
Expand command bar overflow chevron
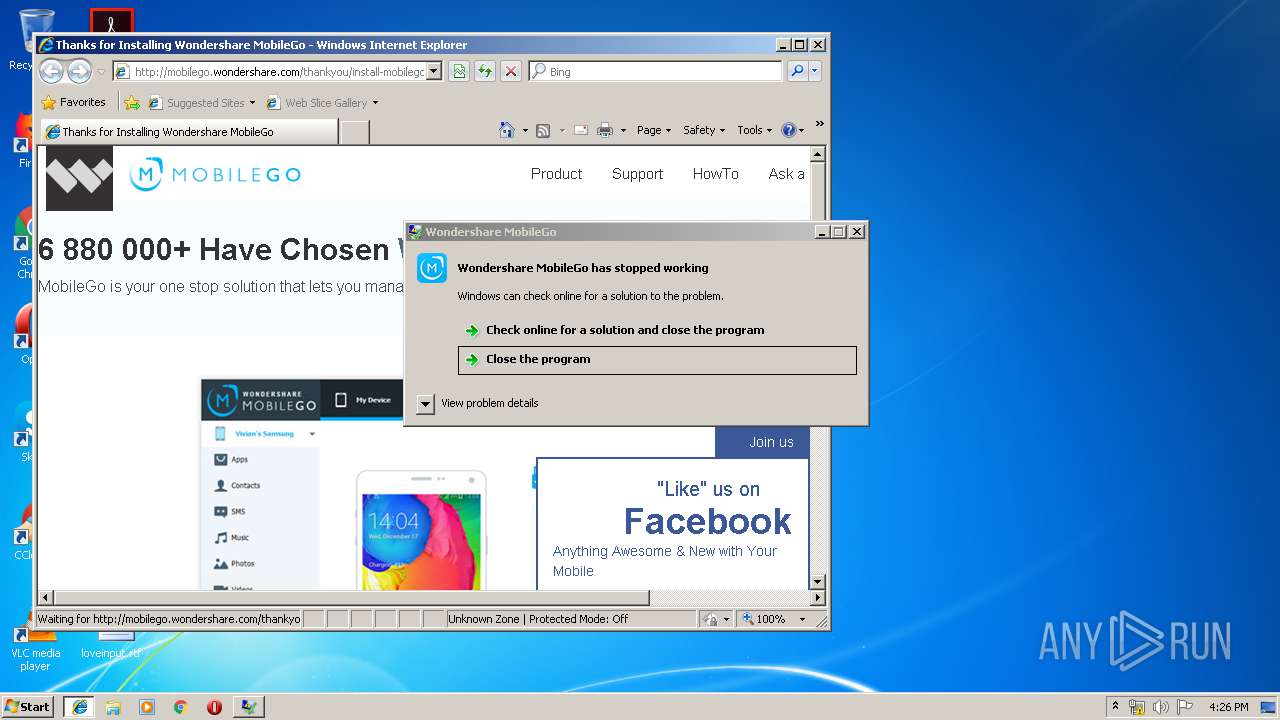coord(819,125)
